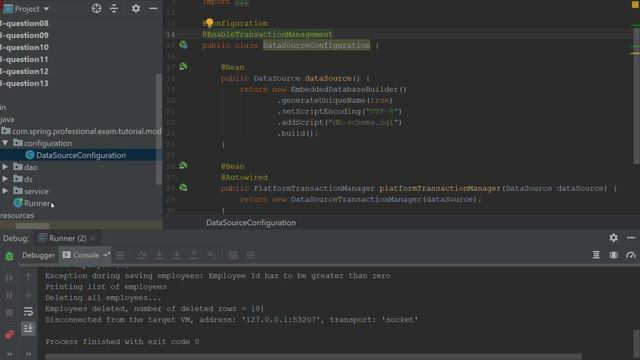
Task: Click Spring gutter icon beside class declaration
Action: (183, 45)
